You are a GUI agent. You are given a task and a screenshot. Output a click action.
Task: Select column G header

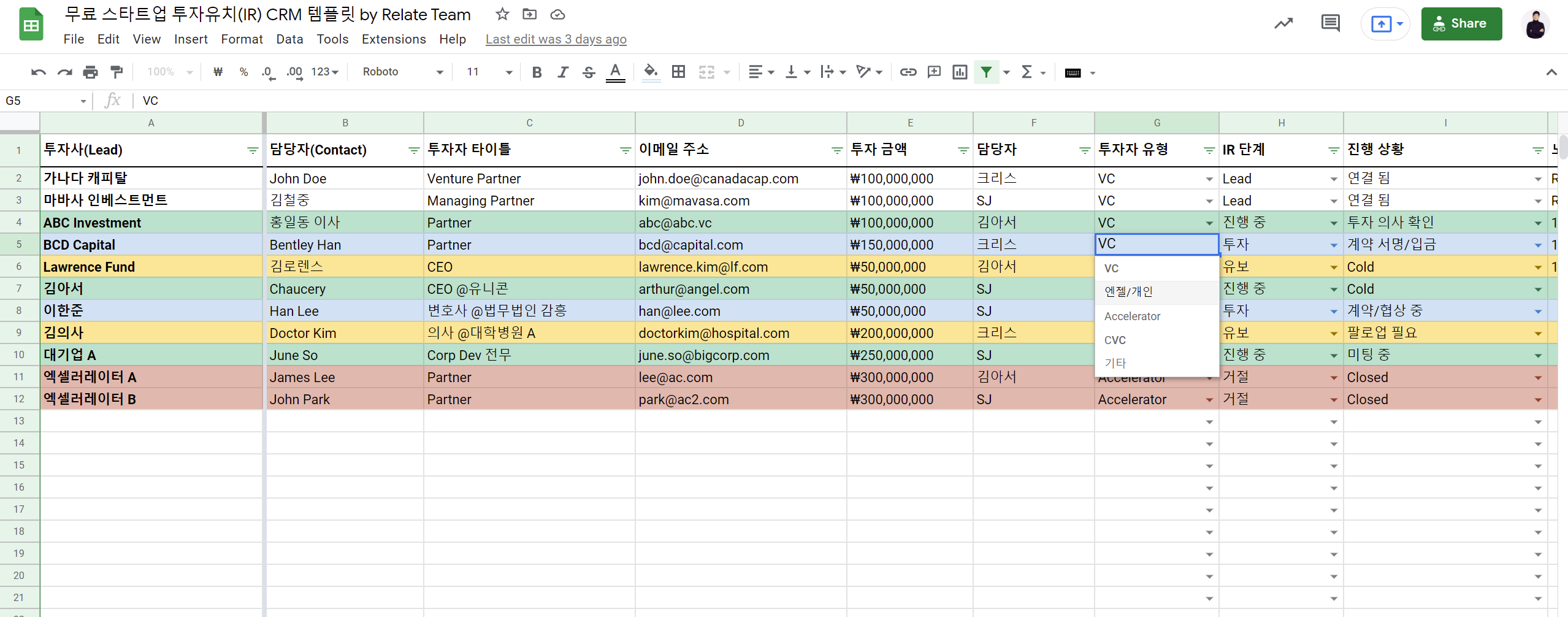pos(1157,123)
